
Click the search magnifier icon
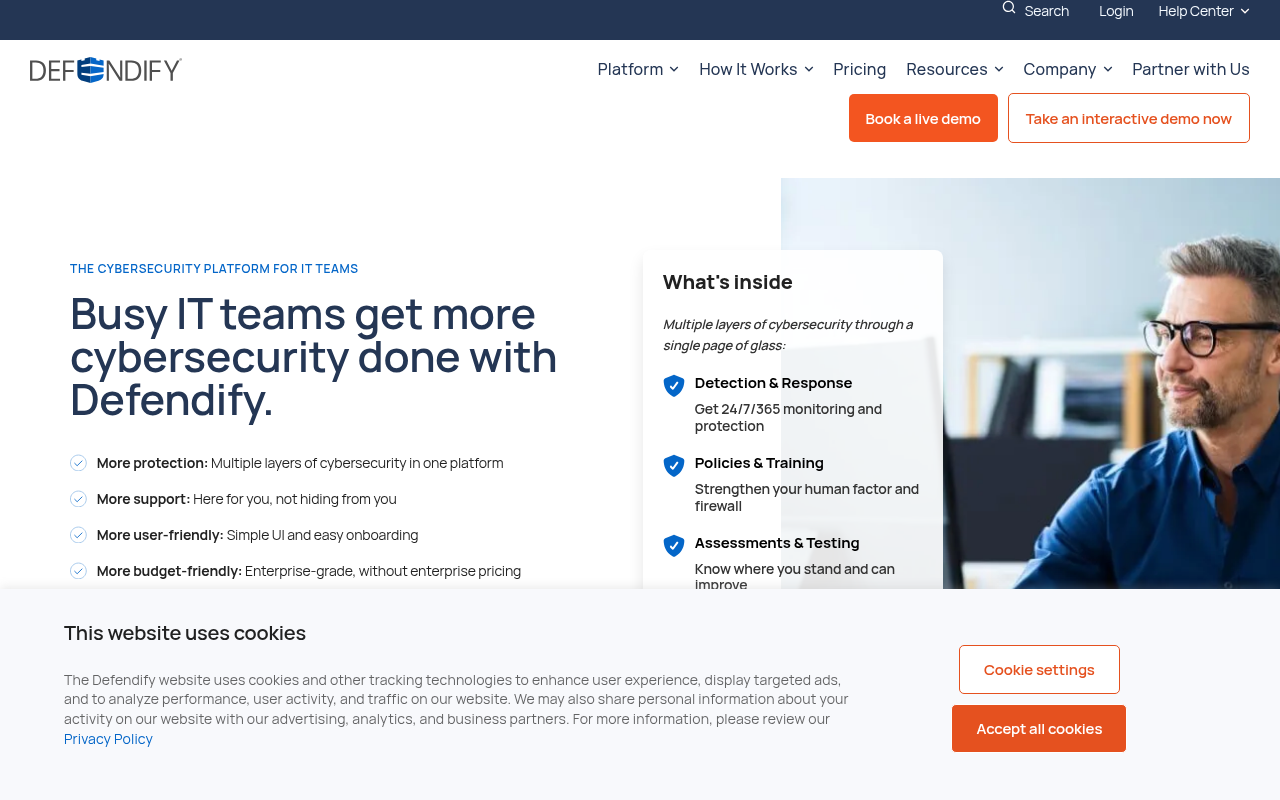1009,8
